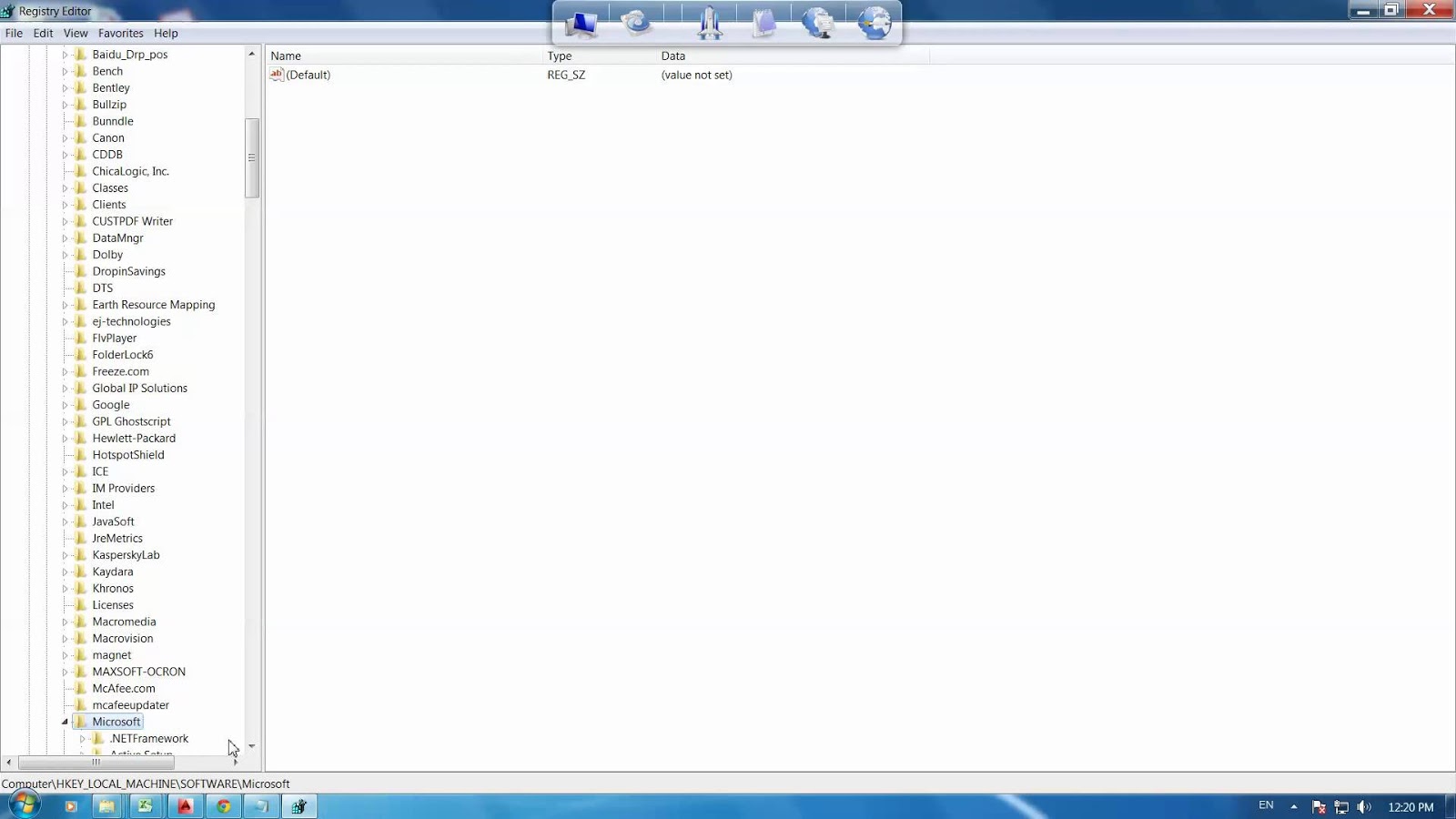Expand the Intel key
Screen dimensions: 1456x819
click(x=65, y=505)
